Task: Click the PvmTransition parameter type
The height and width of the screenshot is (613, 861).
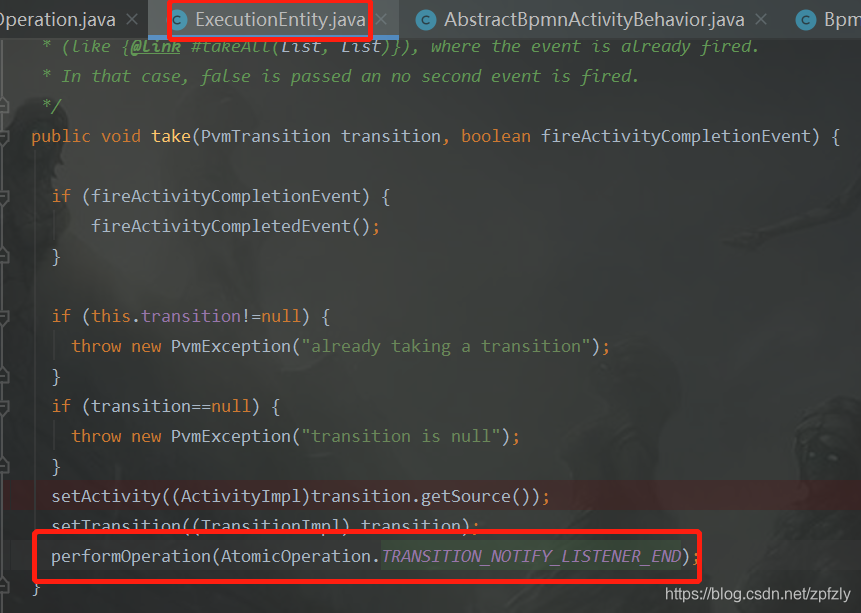Action: coord(266,136)
